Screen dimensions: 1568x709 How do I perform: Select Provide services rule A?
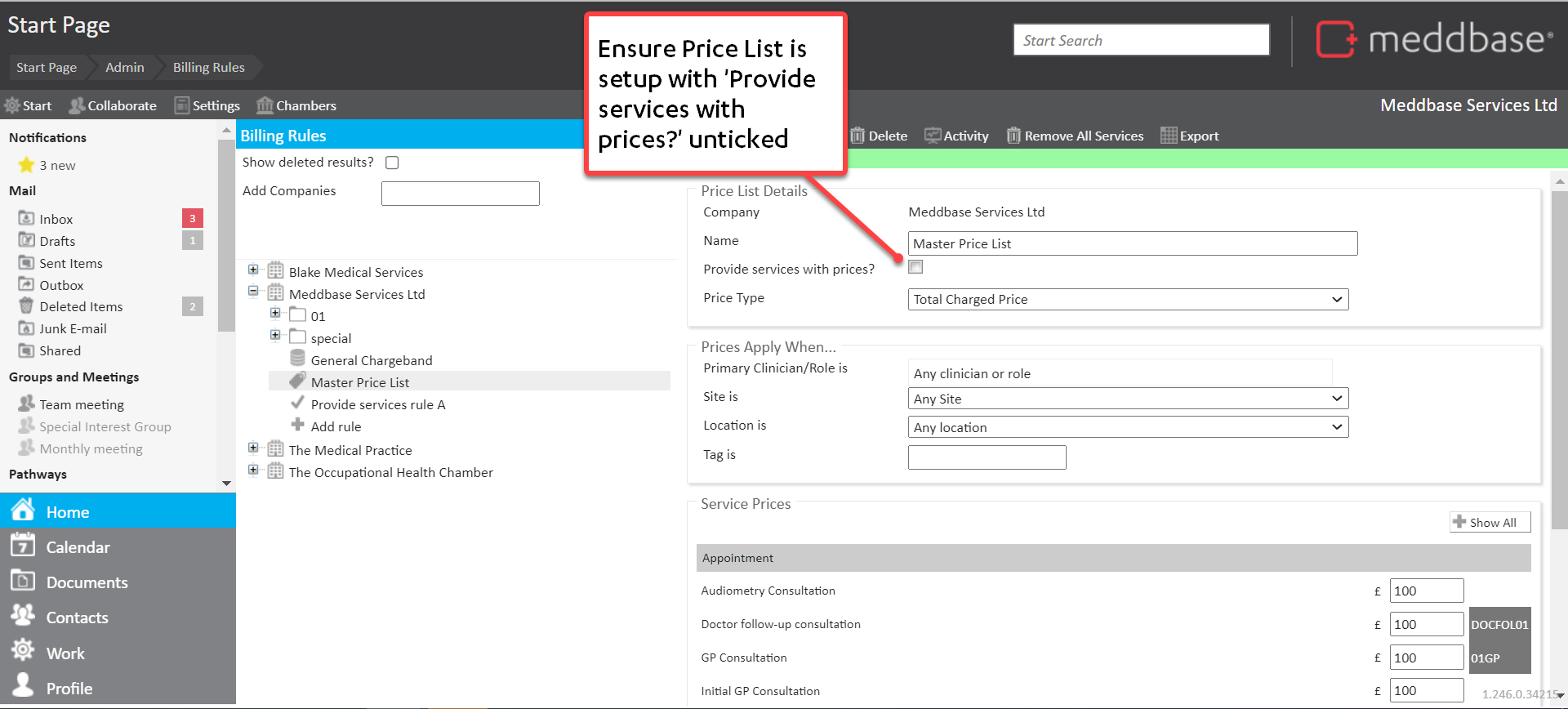pos(378,404)
